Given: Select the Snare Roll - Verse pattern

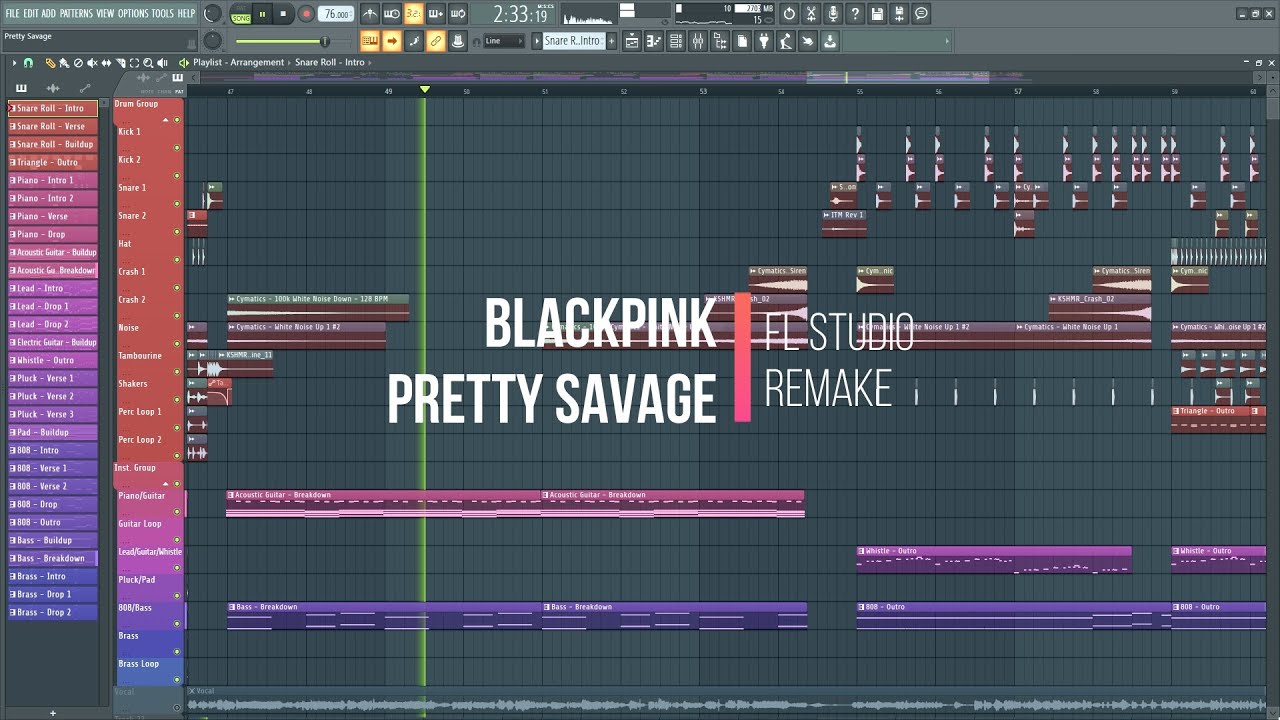Looking at the screenshot, I should pyautogui.click(x=53, y=126).
